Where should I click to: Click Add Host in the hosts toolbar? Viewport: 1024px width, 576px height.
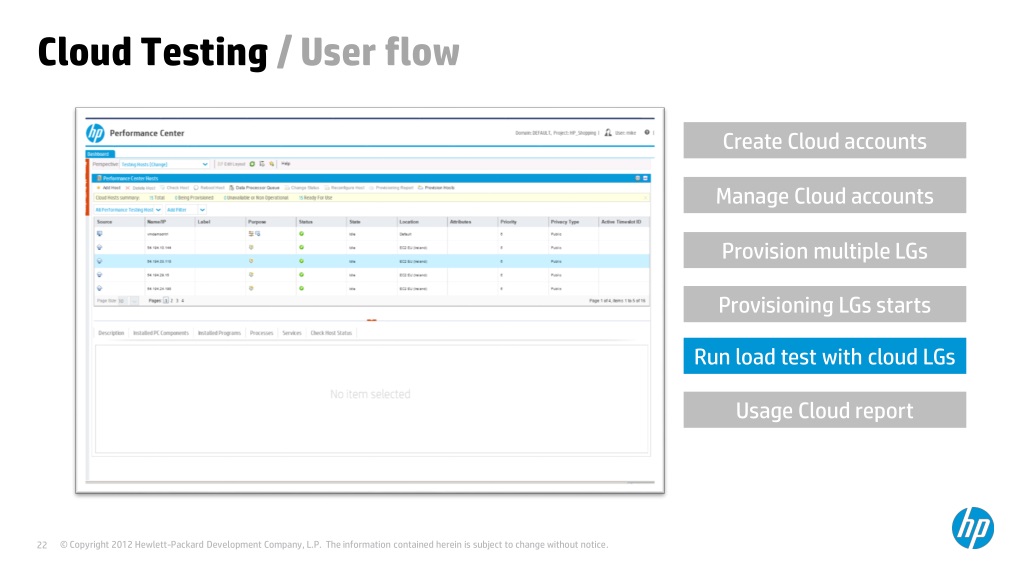[109, 188]
